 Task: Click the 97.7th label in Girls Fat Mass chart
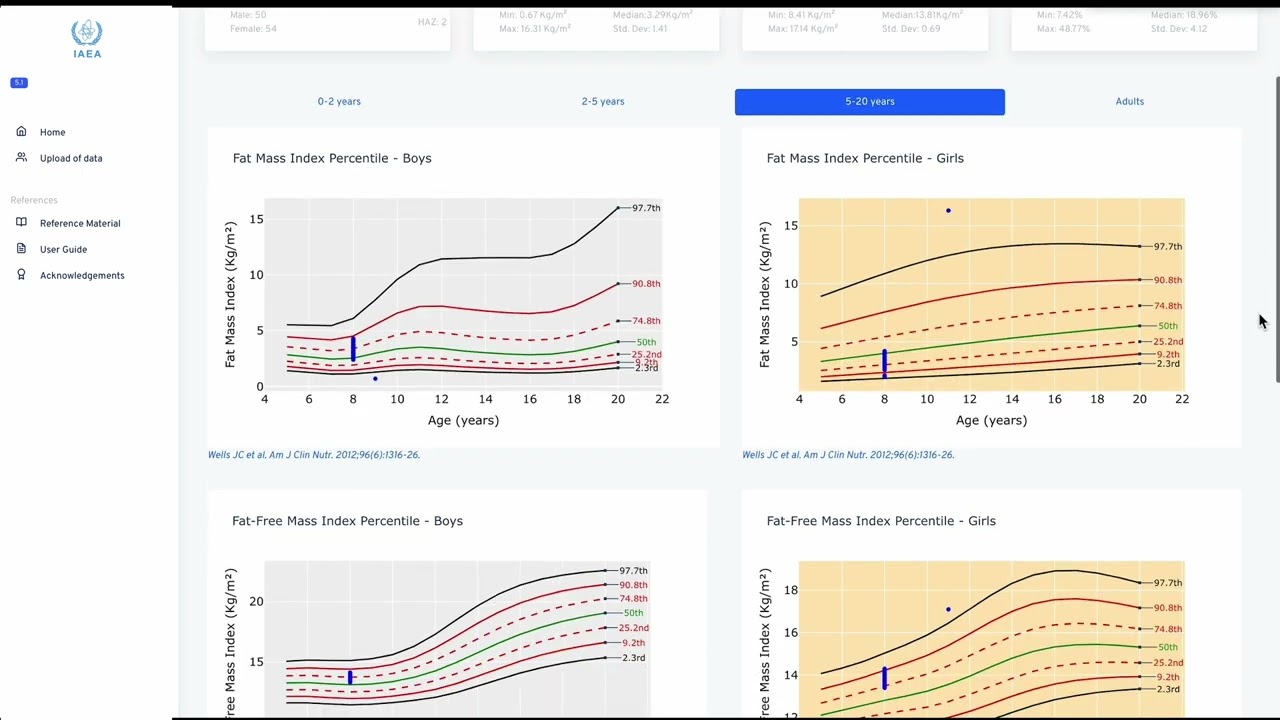[1168, 247]
